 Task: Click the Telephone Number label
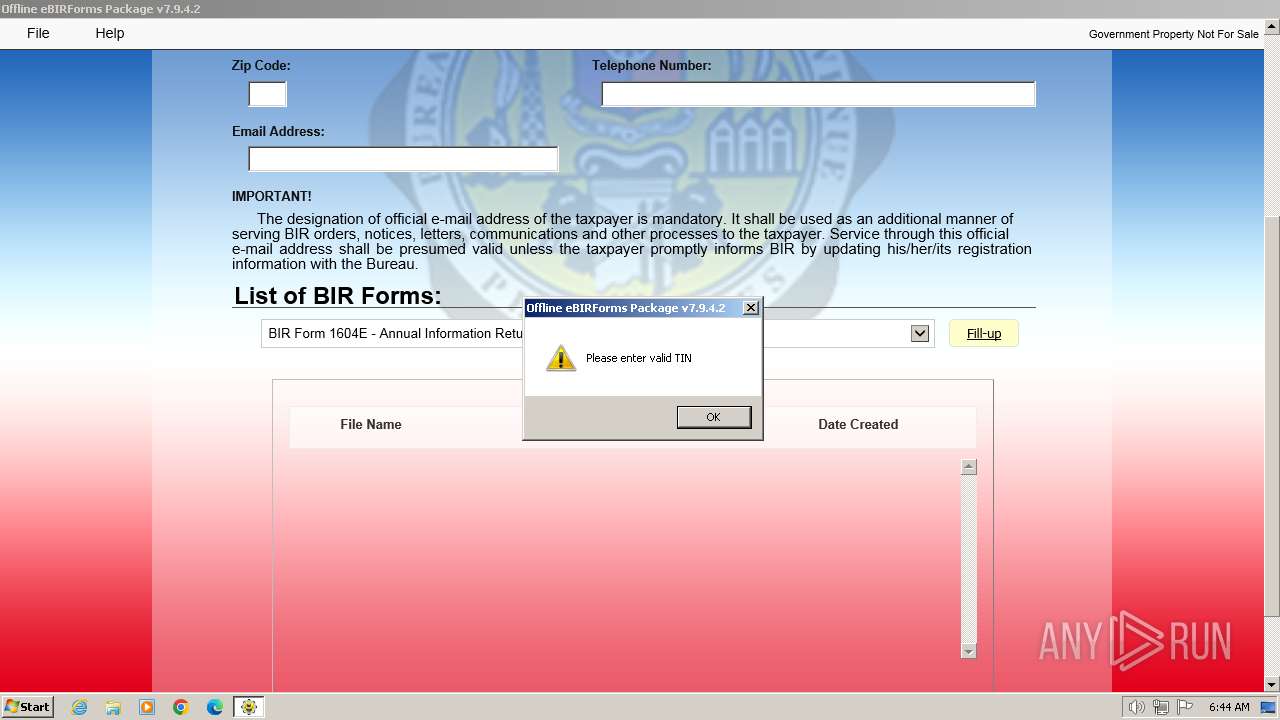(x=651, y=65)
